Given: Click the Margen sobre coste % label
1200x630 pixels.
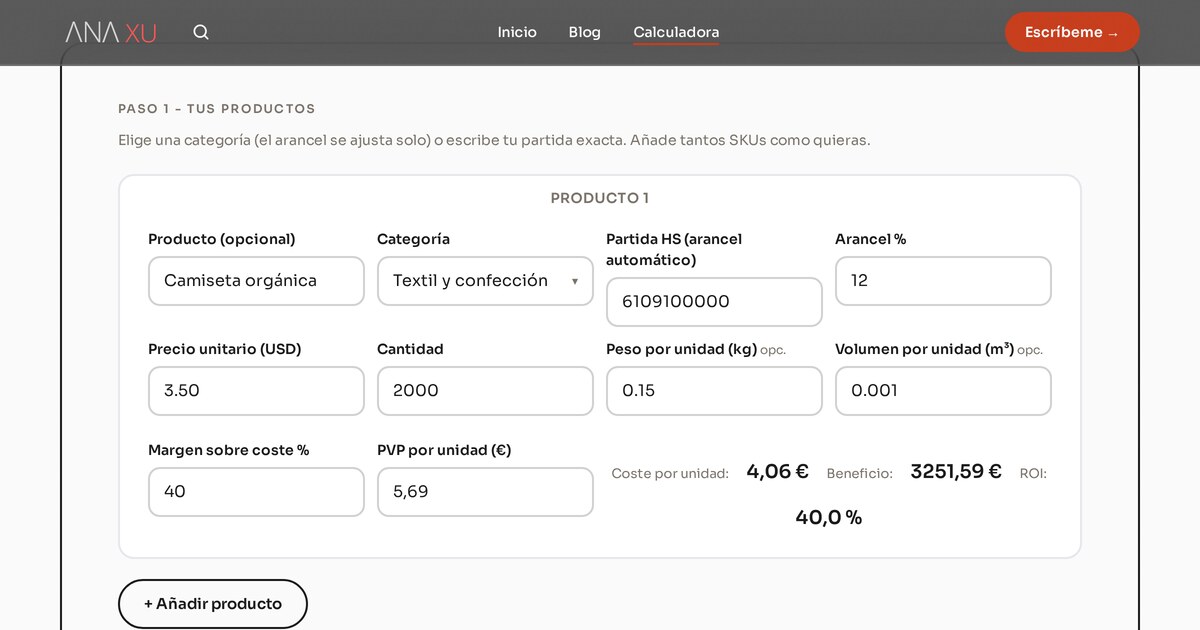Looking at the screenshot, I should [228, 450].
